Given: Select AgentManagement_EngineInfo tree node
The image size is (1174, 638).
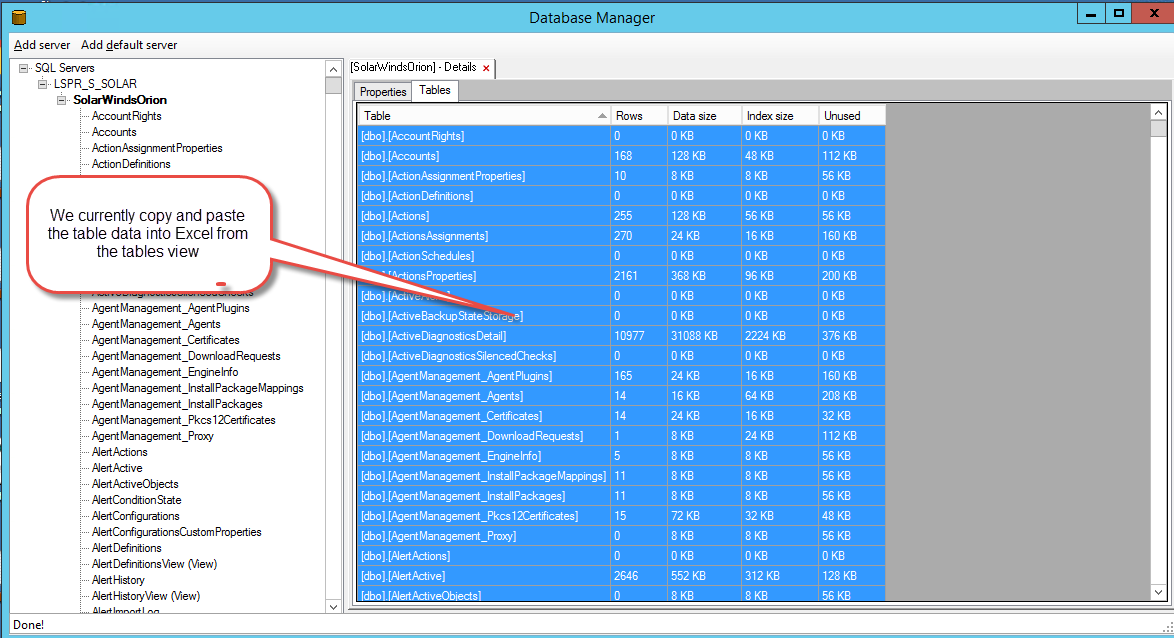Looking at the screenshot, I should [165, 372].
